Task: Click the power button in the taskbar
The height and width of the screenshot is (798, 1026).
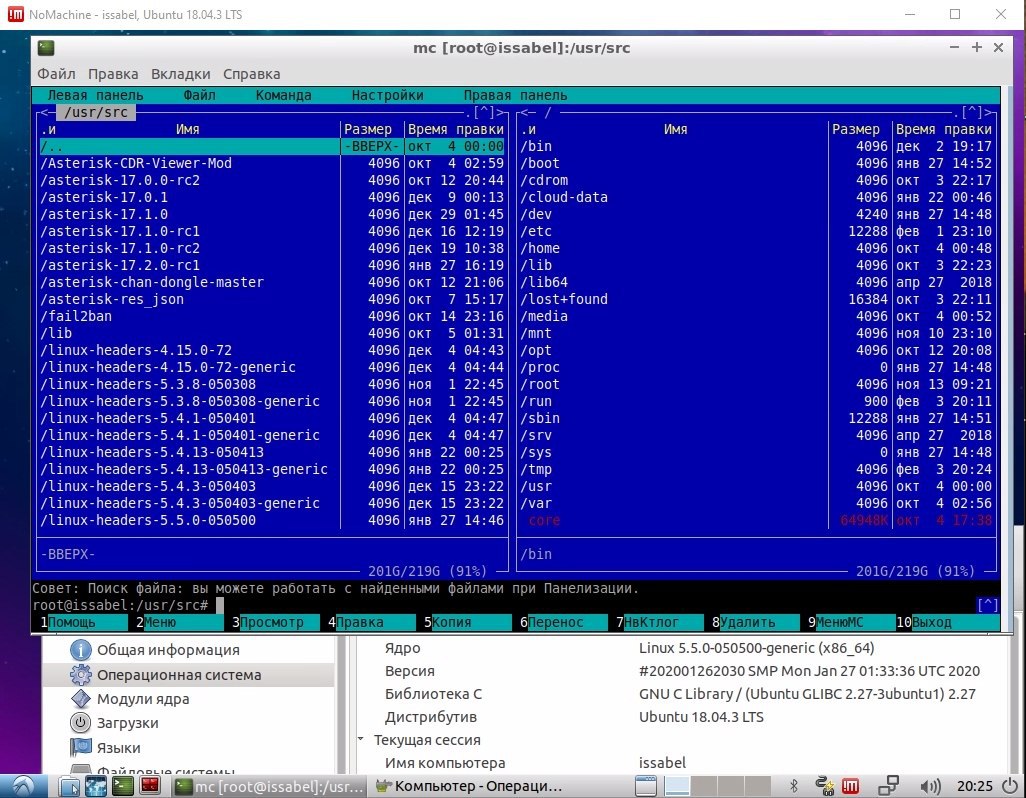Action: [x=1010, y=786]
